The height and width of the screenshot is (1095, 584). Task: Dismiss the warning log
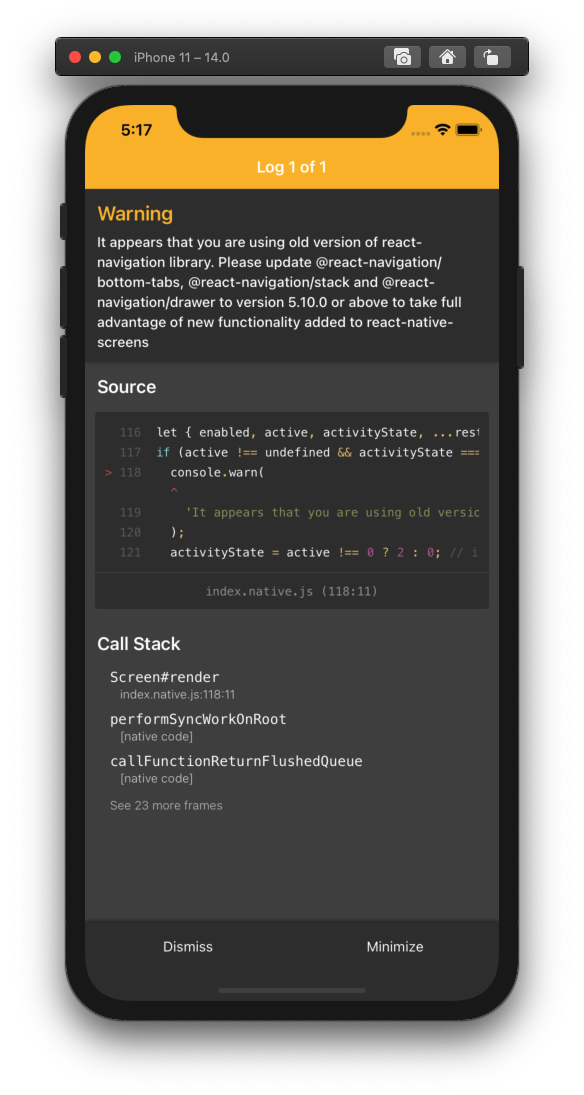click(x=188, y=947)
